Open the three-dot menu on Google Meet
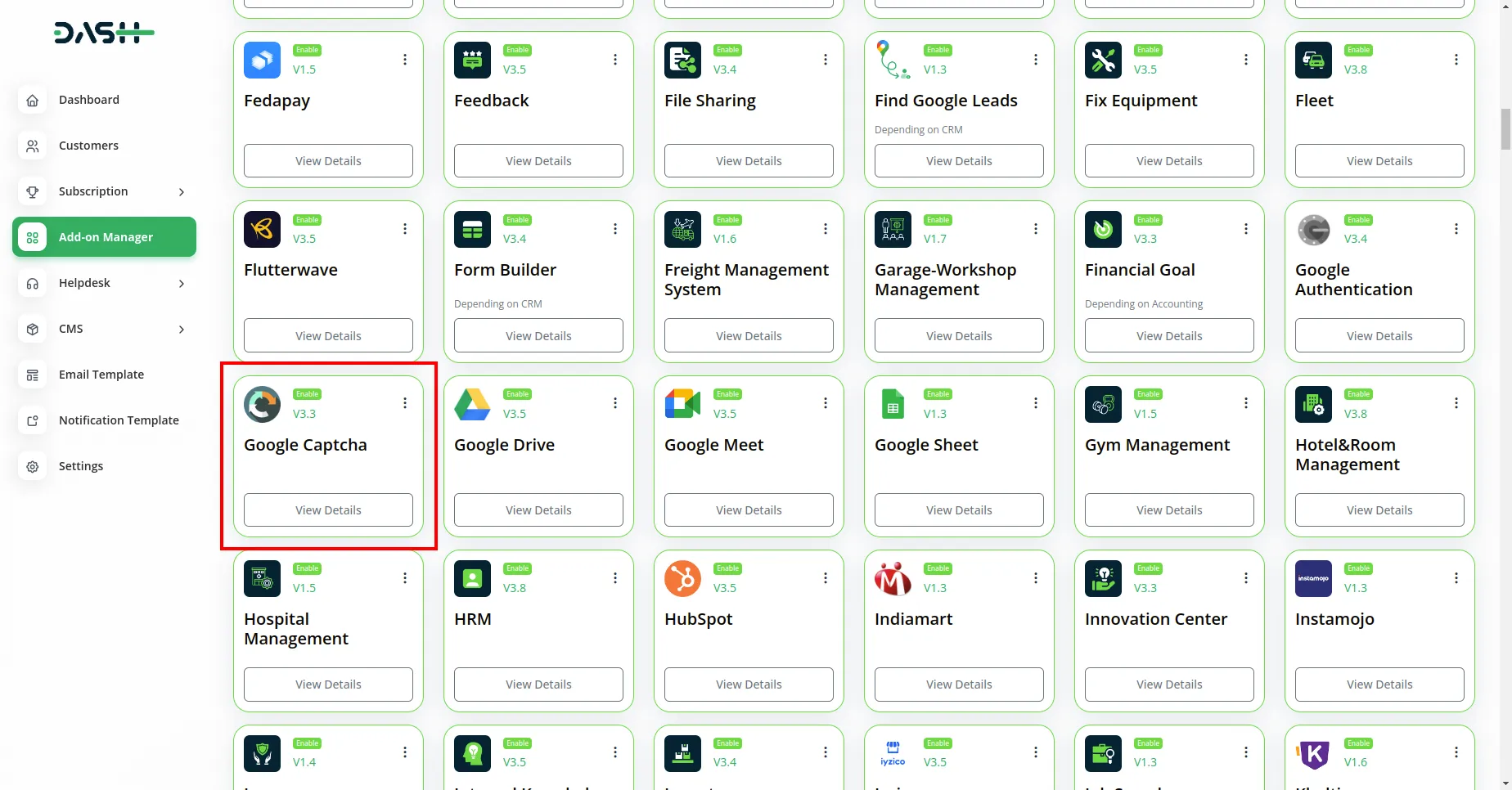1512x790 pixels. coord(826,403)
